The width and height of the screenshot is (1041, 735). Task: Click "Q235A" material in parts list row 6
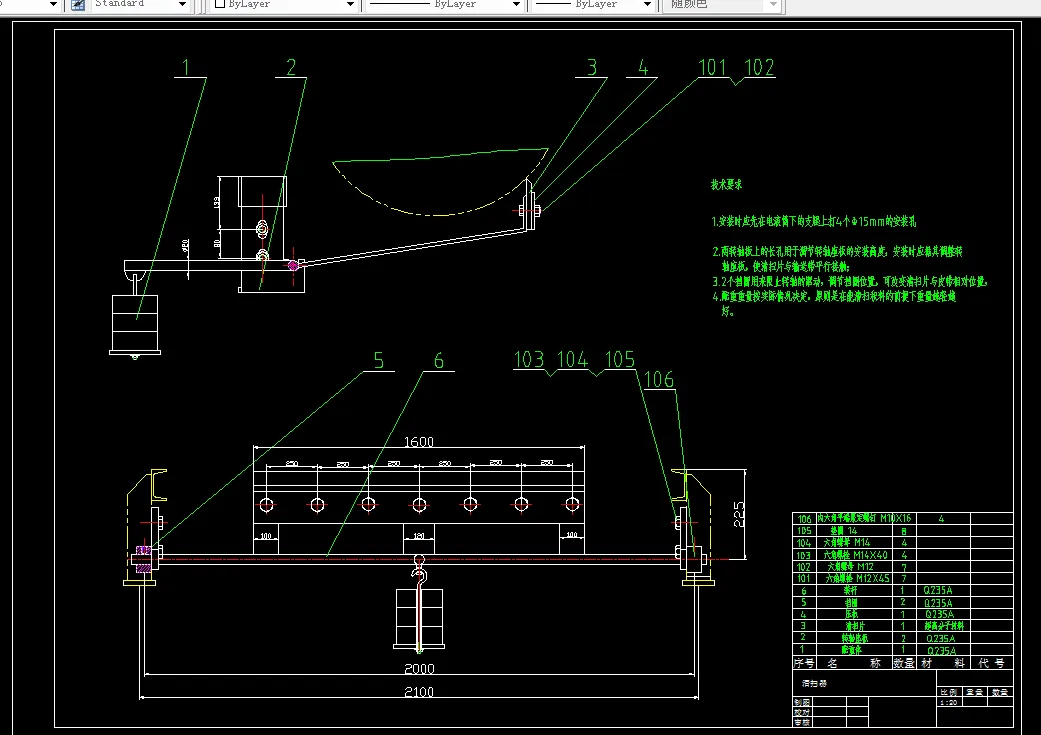(x=938, y=590)
